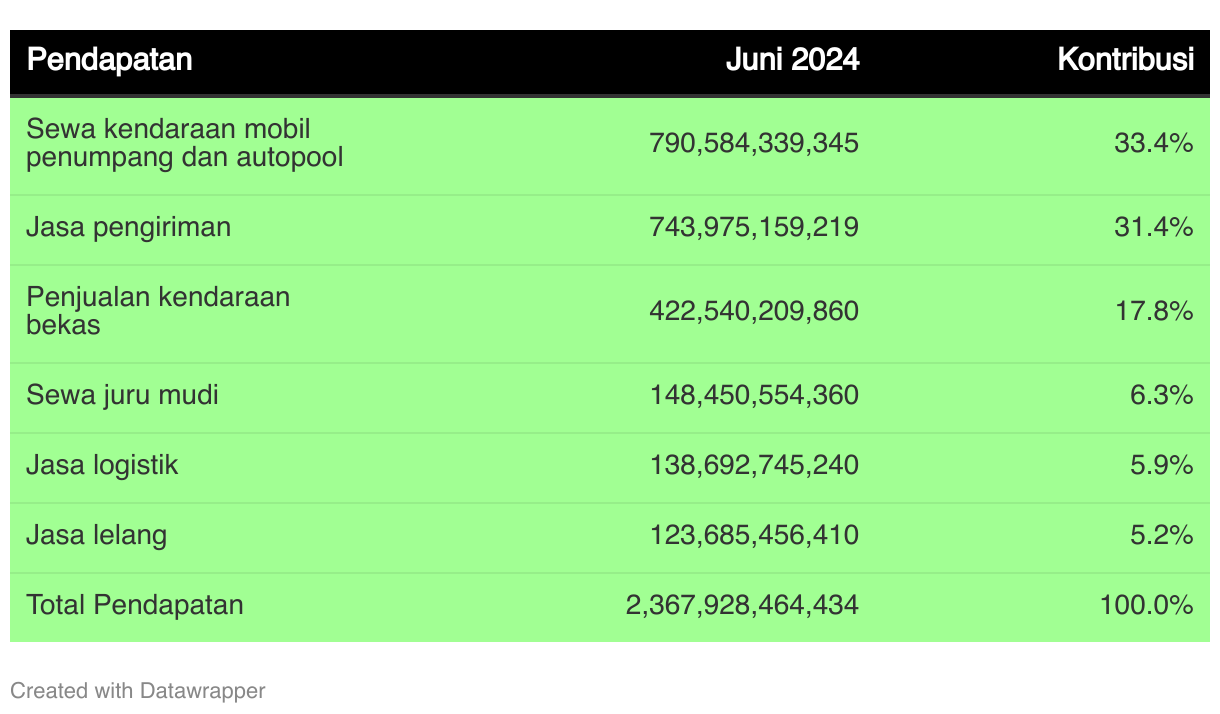Click the 5.2% contribution cell
The height and width of the screenshot is (714, 1220).
click(x=1162, y=535)
